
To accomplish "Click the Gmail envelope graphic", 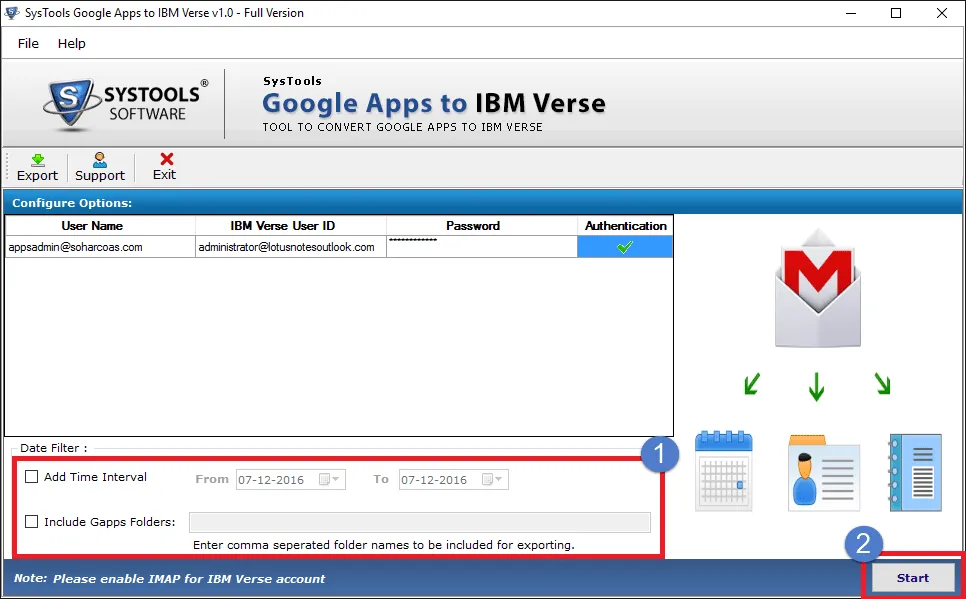I will [x=818, y=288].
